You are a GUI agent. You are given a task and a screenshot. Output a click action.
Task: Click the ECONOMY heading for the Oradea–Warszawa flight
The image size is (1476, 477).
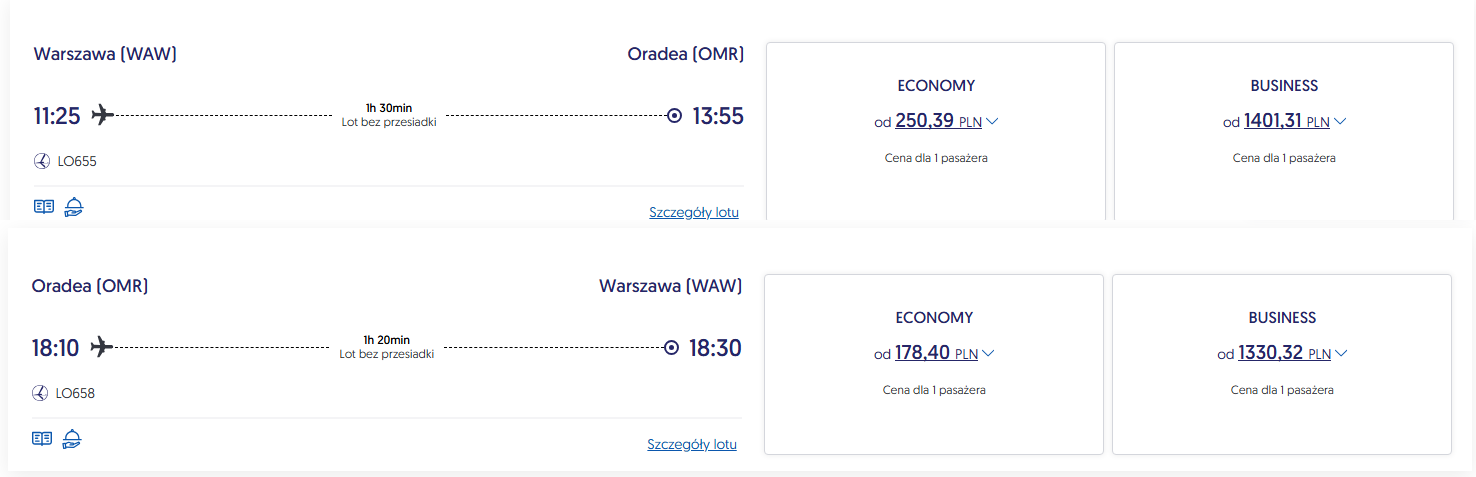934,318
